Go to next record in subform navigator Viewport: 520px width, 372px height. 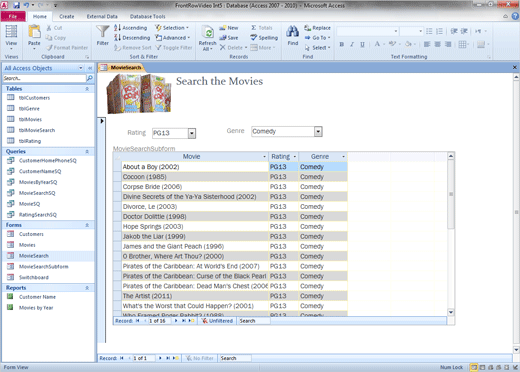tap(176, 321)
